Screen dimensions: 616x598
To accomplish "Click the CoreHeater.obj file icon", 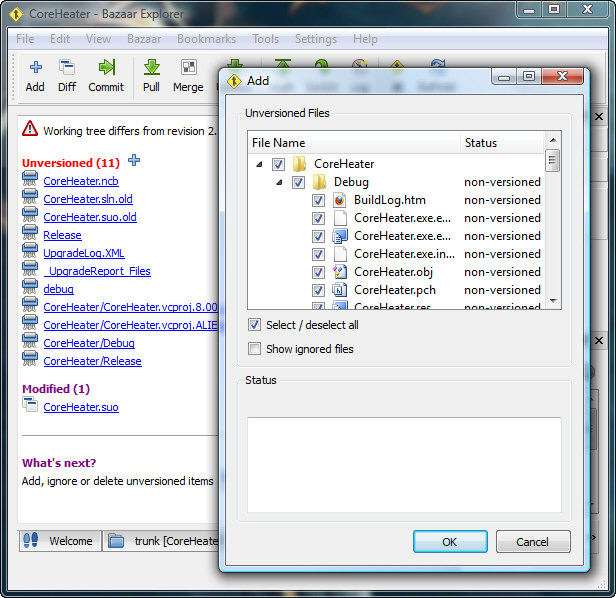I will pos(340,272).
